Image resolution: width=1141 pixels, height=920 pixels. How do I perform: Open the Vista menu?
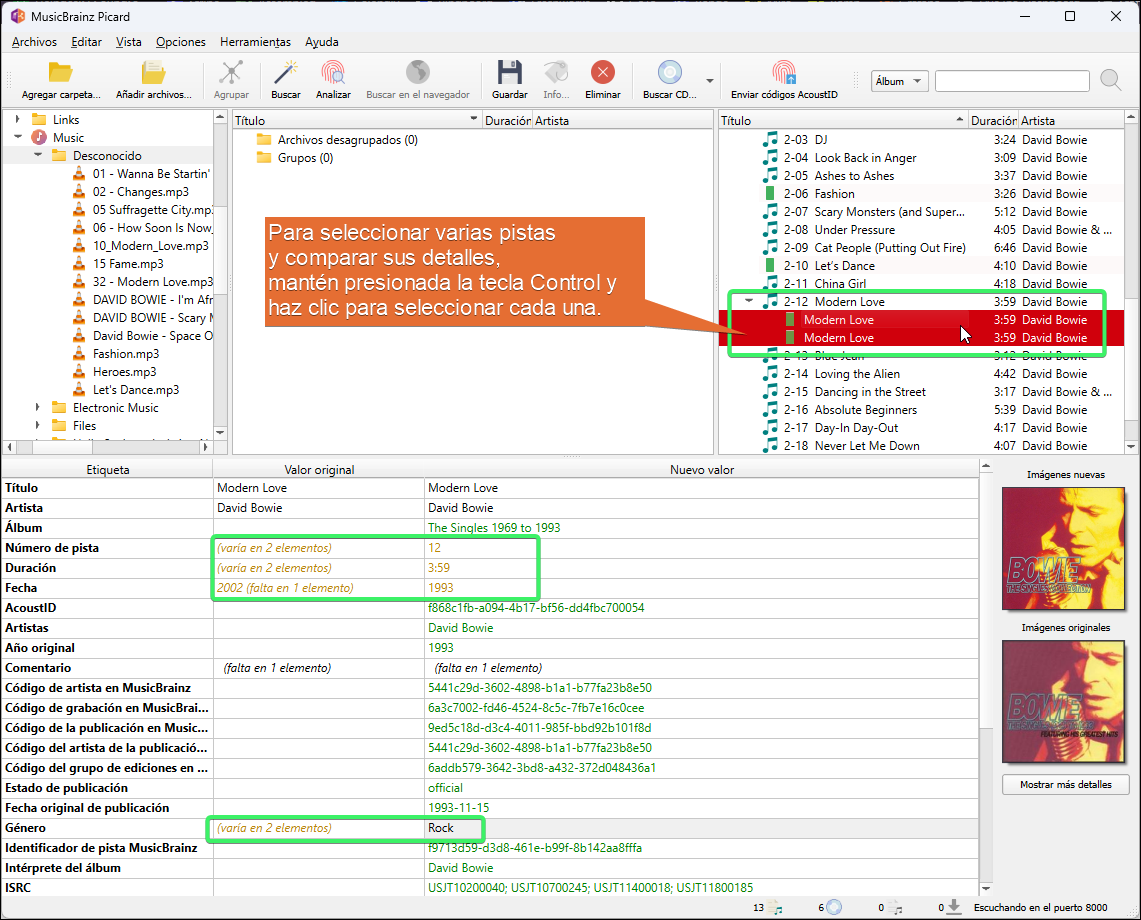tap(129, 42)
